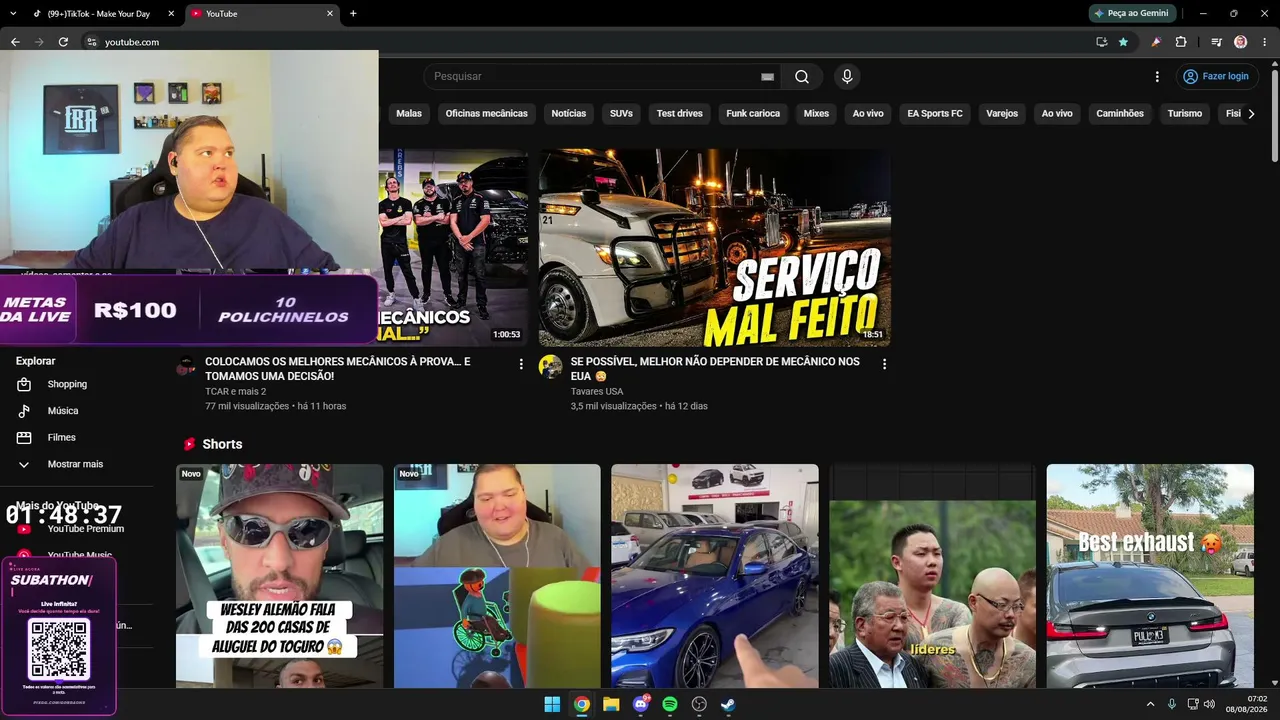Image resolution: width=1280 pixels, height=720 pixels.
Task: Filter by the Notícias chip
Action: coord(569,114)
